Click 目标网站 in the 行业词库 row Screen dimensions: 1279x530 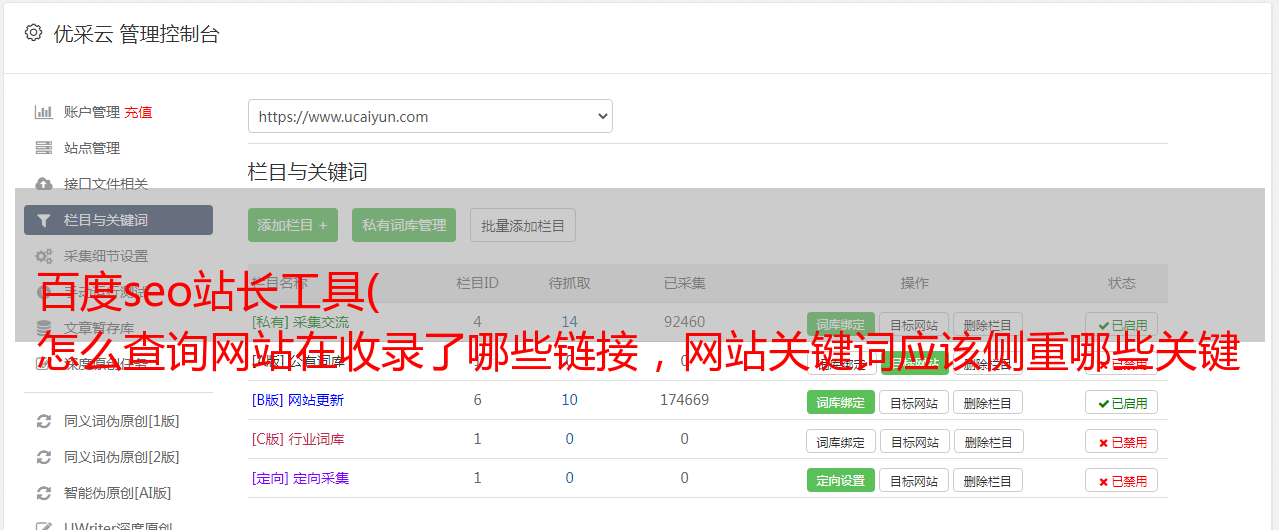(914, 441)
